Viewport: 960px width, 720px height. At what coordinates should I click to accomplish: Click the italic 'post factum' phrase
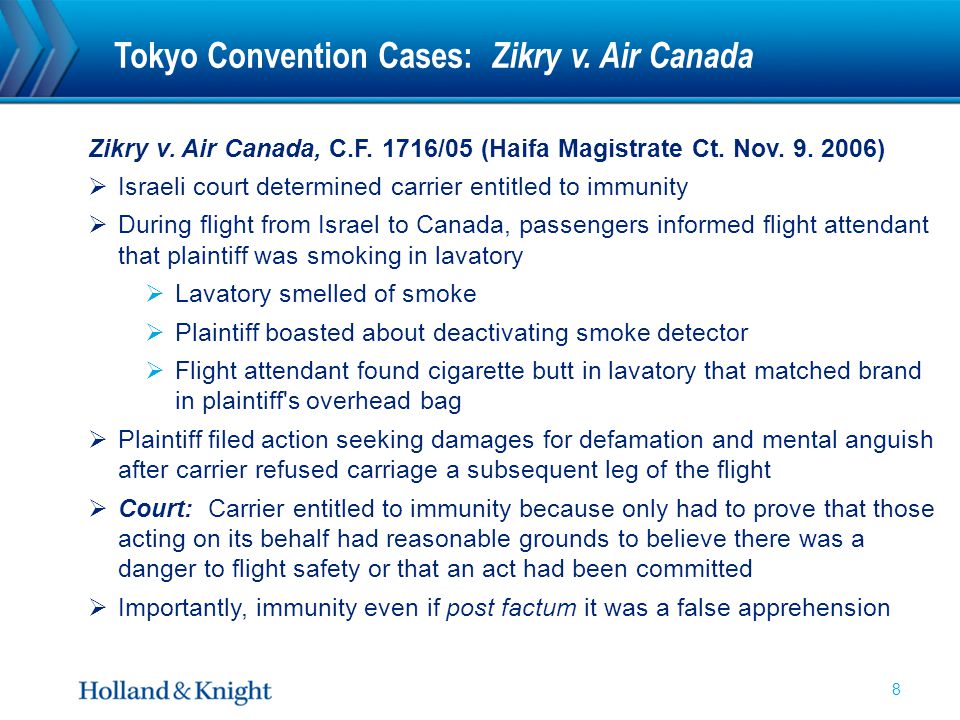511,609
